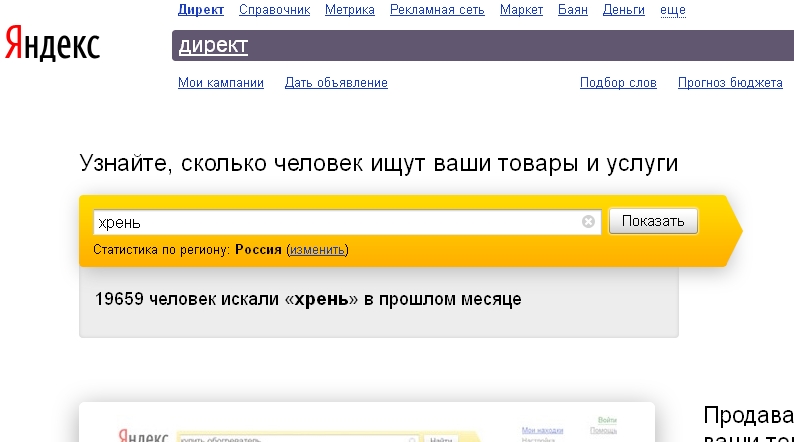Screen dimensions: 794x442
Task: Go to Метрика service
Action: click(x=350, y=10)
